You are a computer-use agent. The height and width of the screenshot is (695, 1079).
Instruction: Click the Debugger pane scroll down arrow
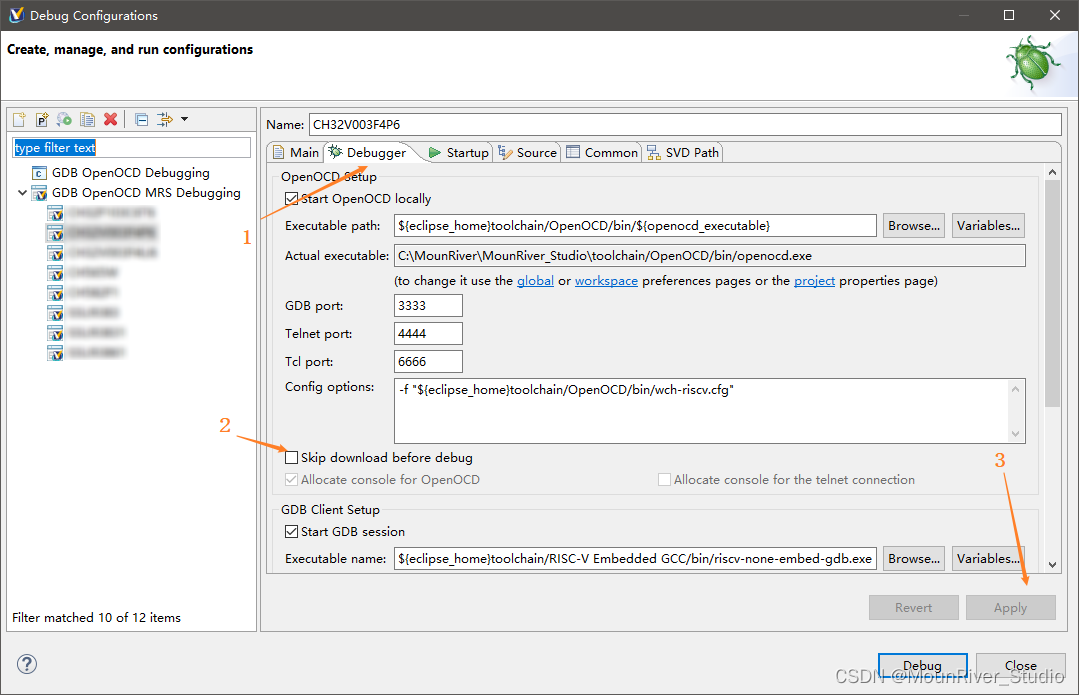(x=1052, y=565)
